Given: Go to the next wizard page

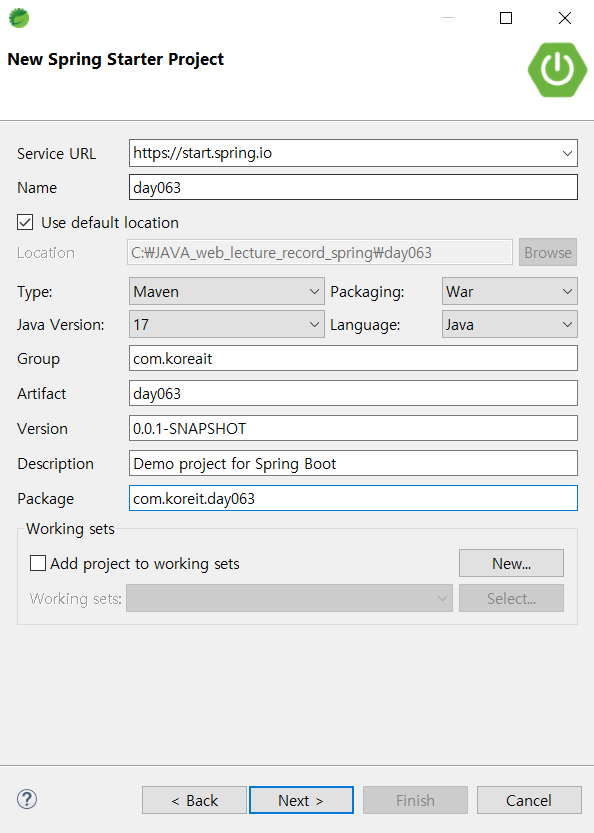Looking at the screenshot, I should 301,800.
